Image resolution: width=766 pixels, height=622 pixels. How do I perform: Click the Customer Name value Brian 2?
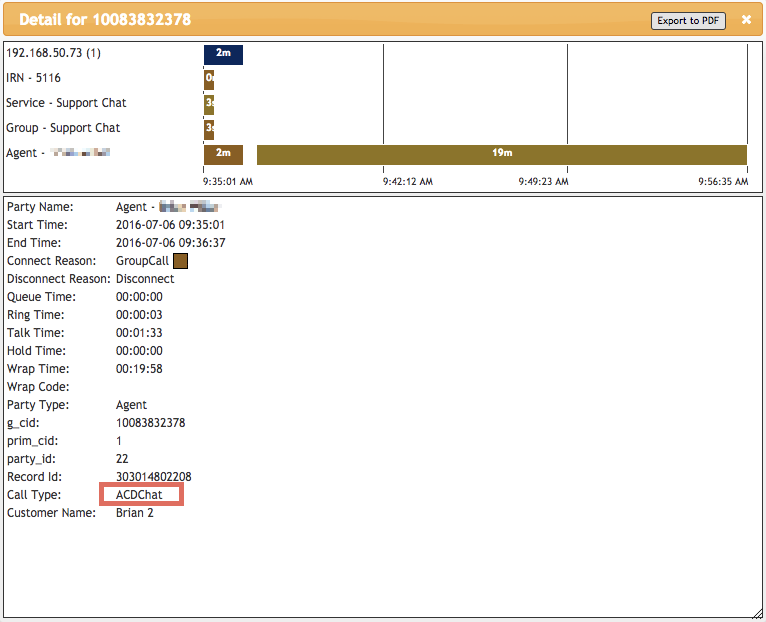tap(135, 513)
